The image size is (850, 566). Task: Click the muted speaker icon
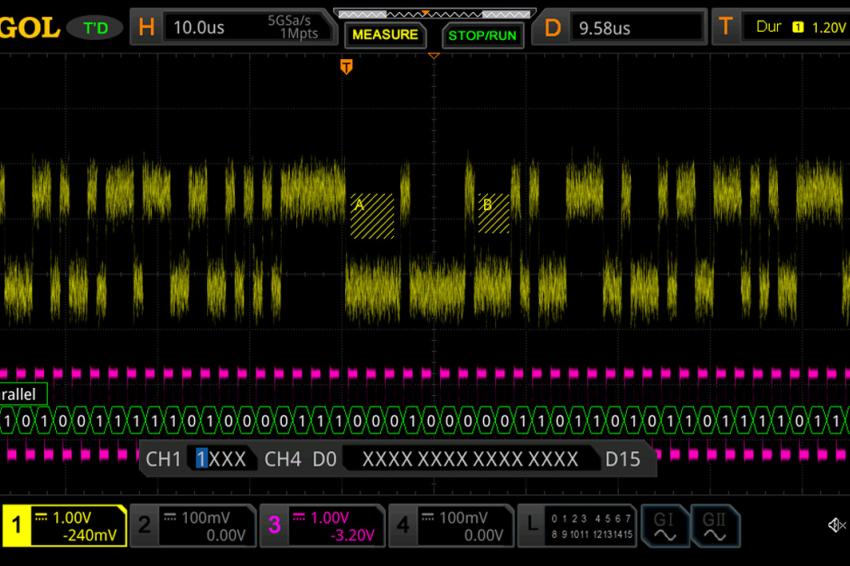click(x=836, y=525)
